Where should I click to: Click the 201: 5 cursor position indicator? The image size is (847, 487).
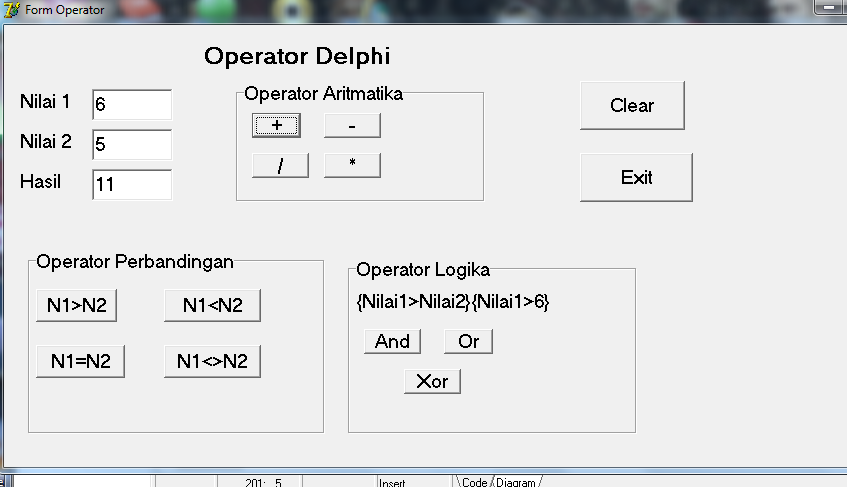(263, 482)
